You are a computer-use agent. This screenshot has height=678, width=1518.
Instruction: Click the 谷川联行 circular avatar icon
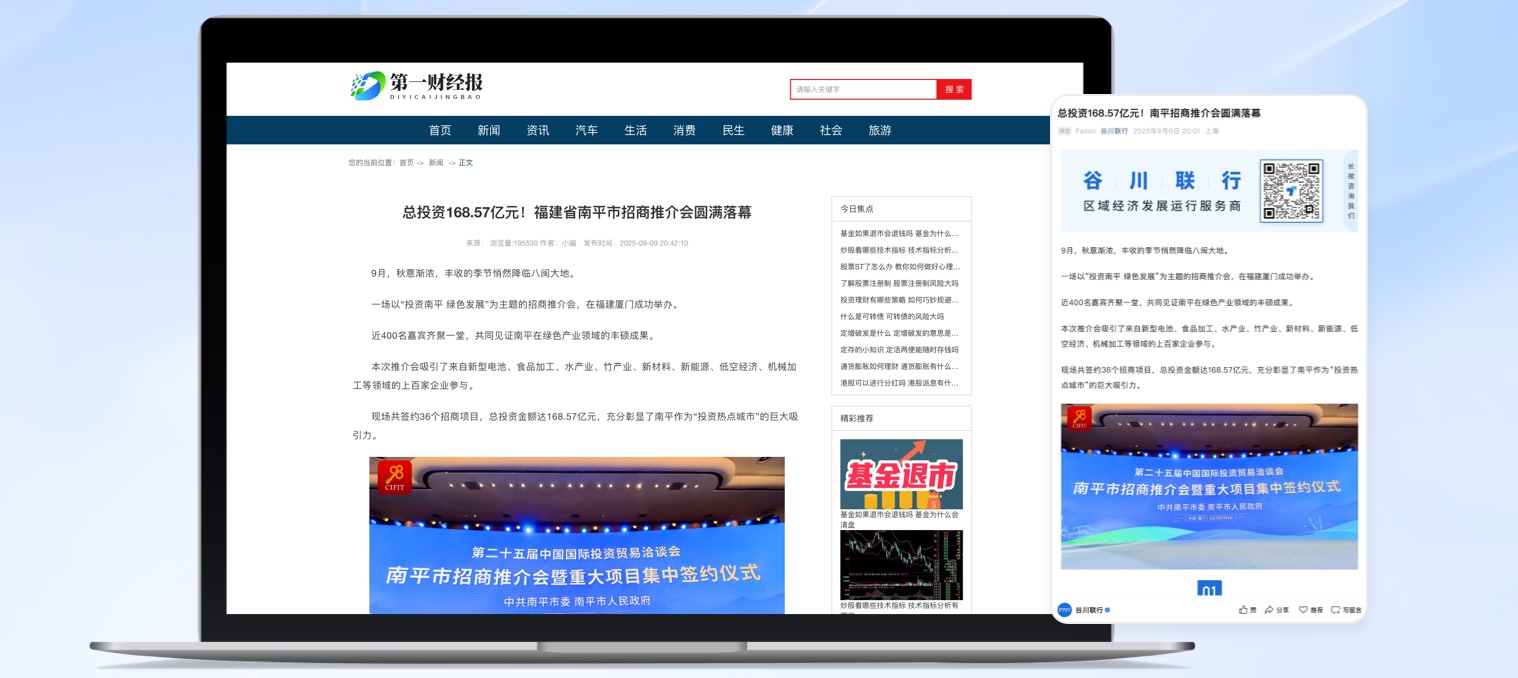(x=1063, y=608)
